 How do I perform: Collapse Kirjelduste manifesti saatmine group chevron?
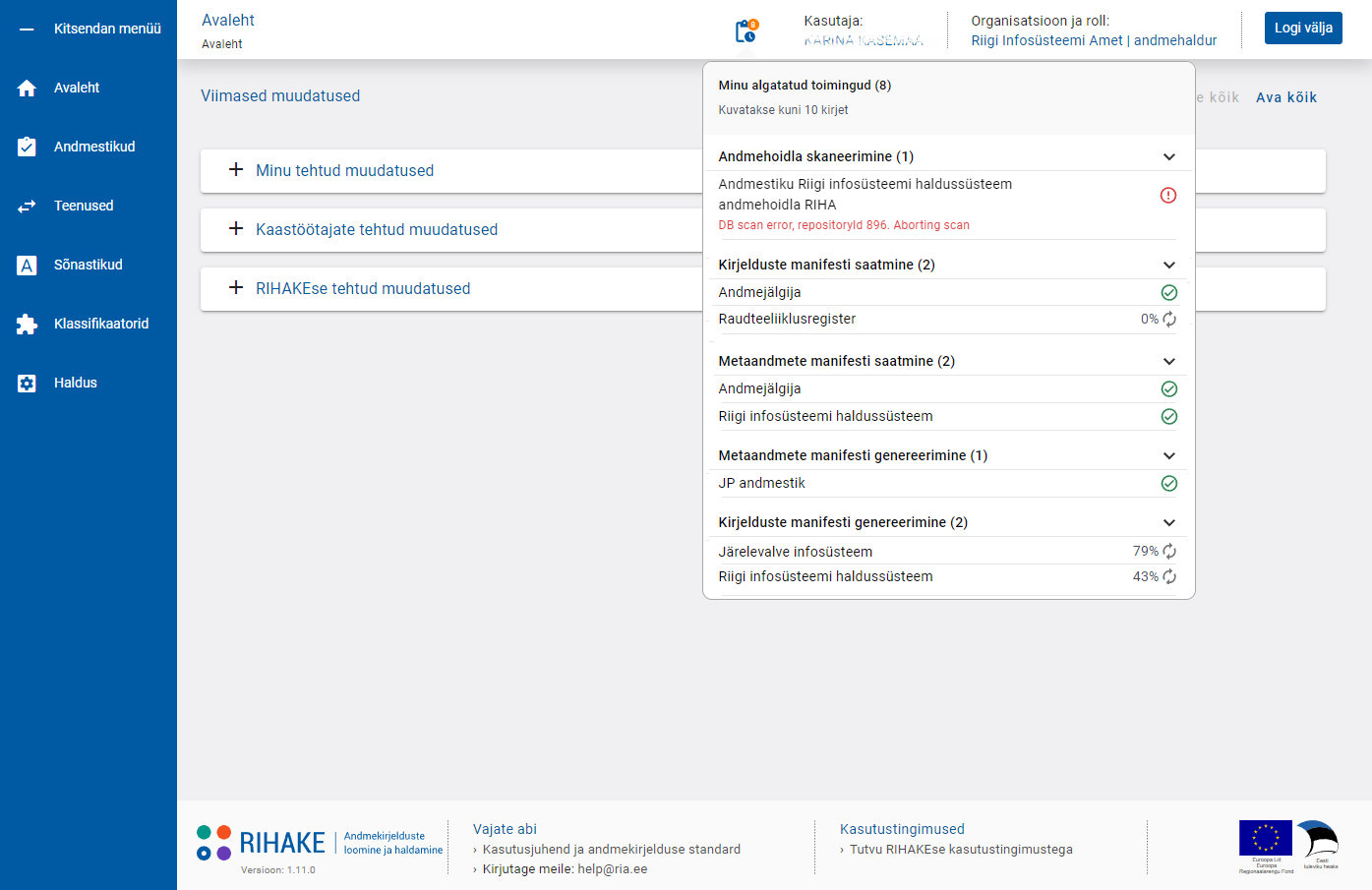(1168, 265)
